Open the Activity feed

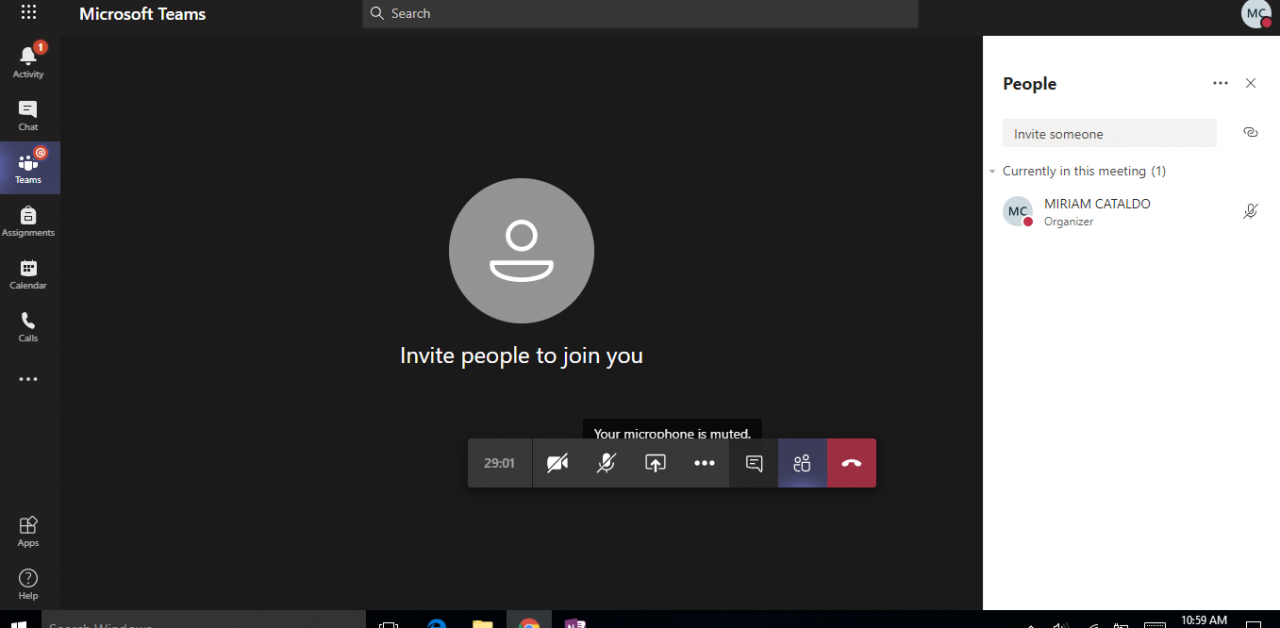point(28,62)
